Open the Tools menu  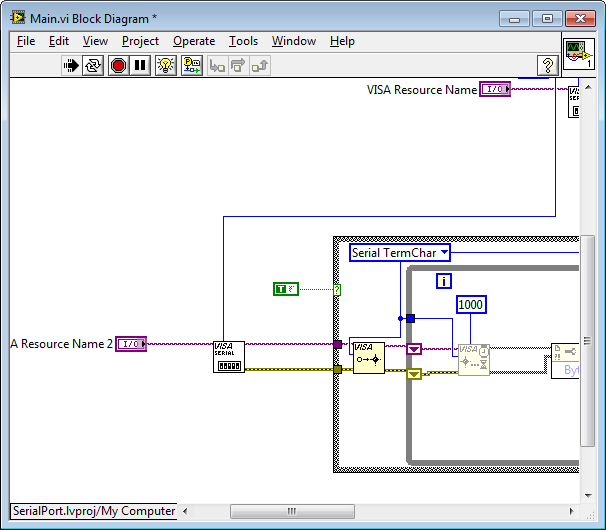(243, 41)
